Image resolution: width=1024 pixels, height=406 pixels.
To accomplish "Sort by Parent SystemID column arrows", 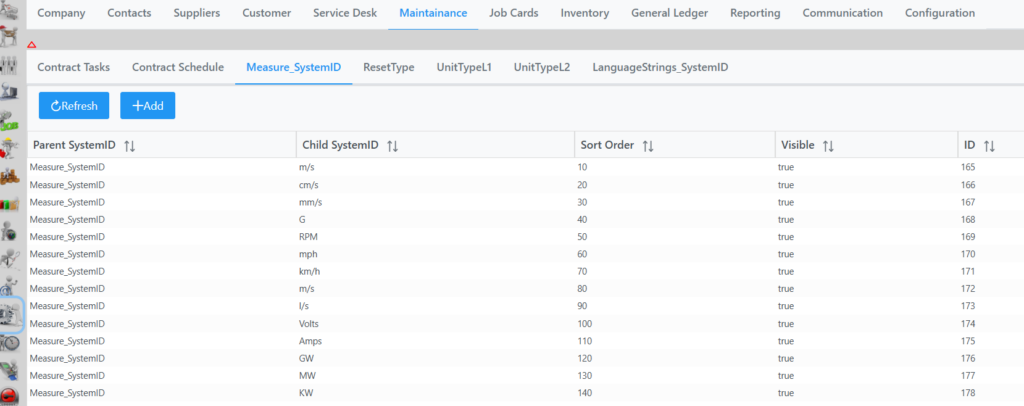I will point(130,146).
